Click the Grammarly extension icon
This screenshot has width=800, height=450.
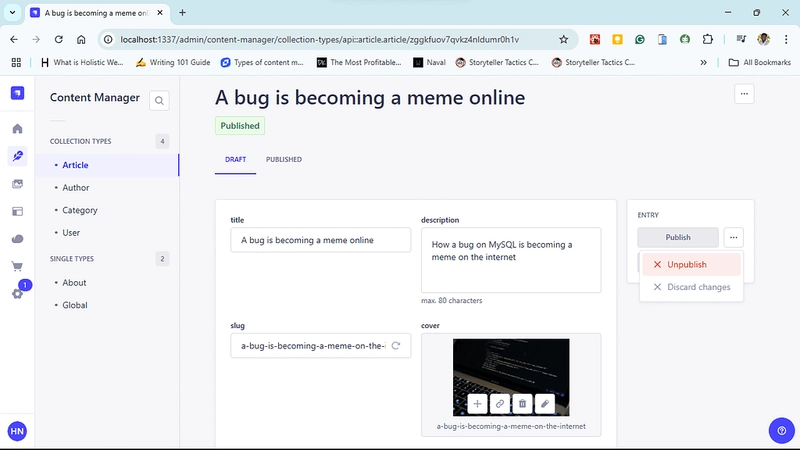640,39
